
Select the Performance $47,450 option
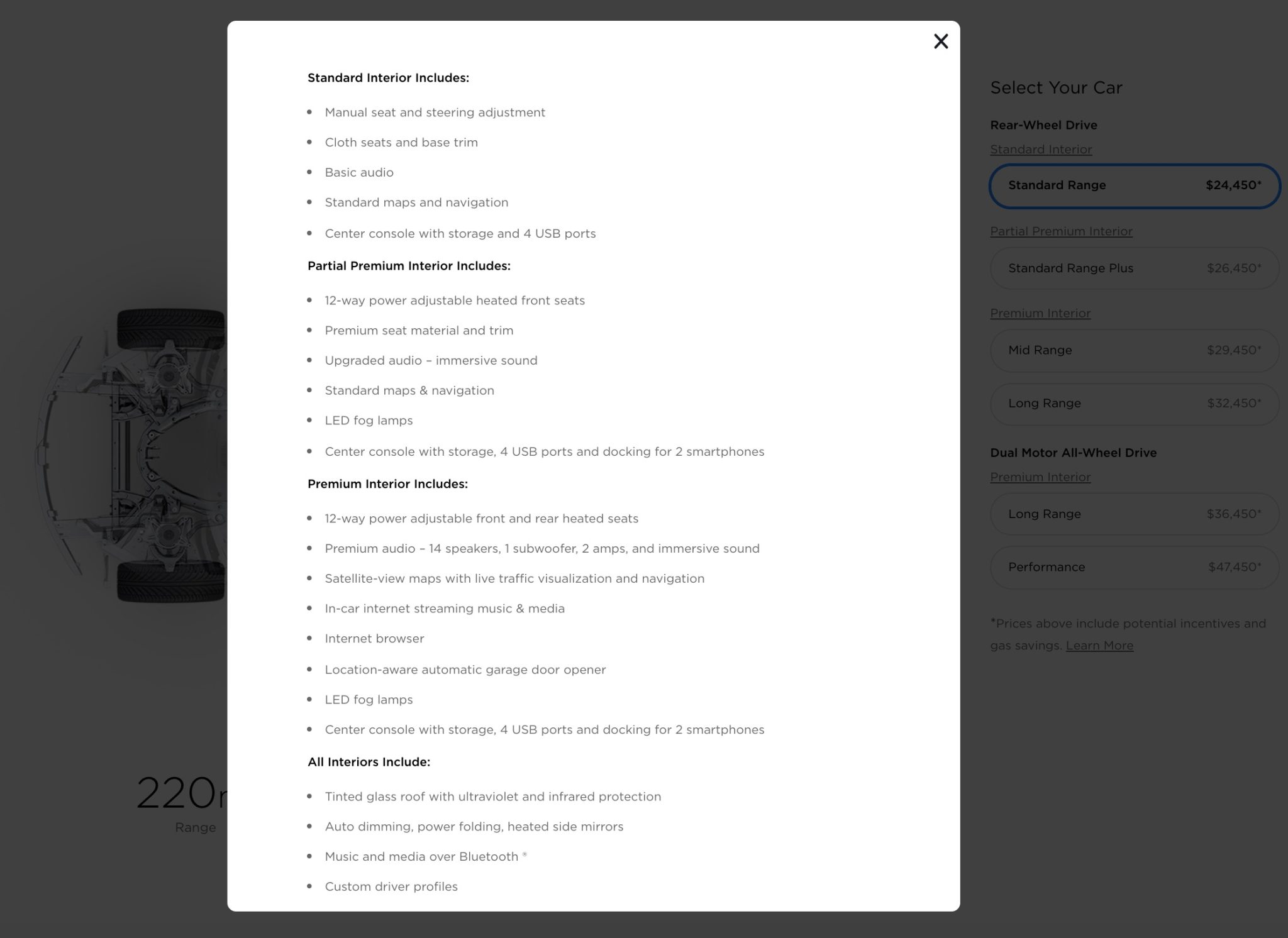click(1135, 567)
